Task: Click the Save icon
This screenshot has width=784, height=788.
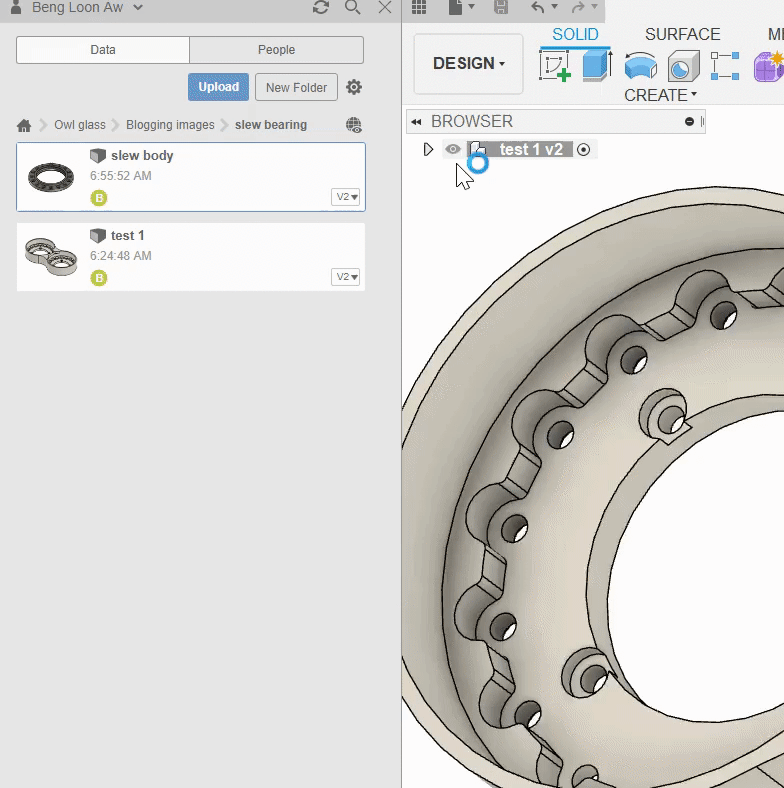Action: (x=501, y=7)
